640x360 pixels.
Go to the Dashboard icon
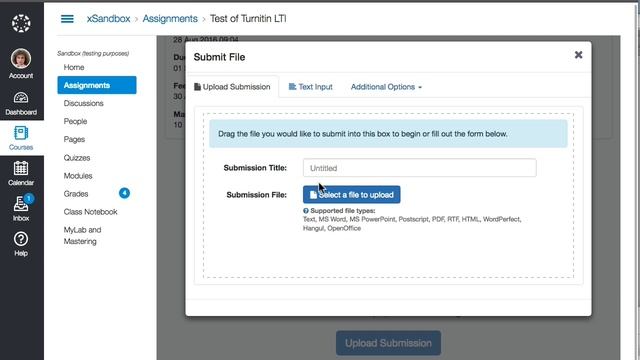coord(21,98)
